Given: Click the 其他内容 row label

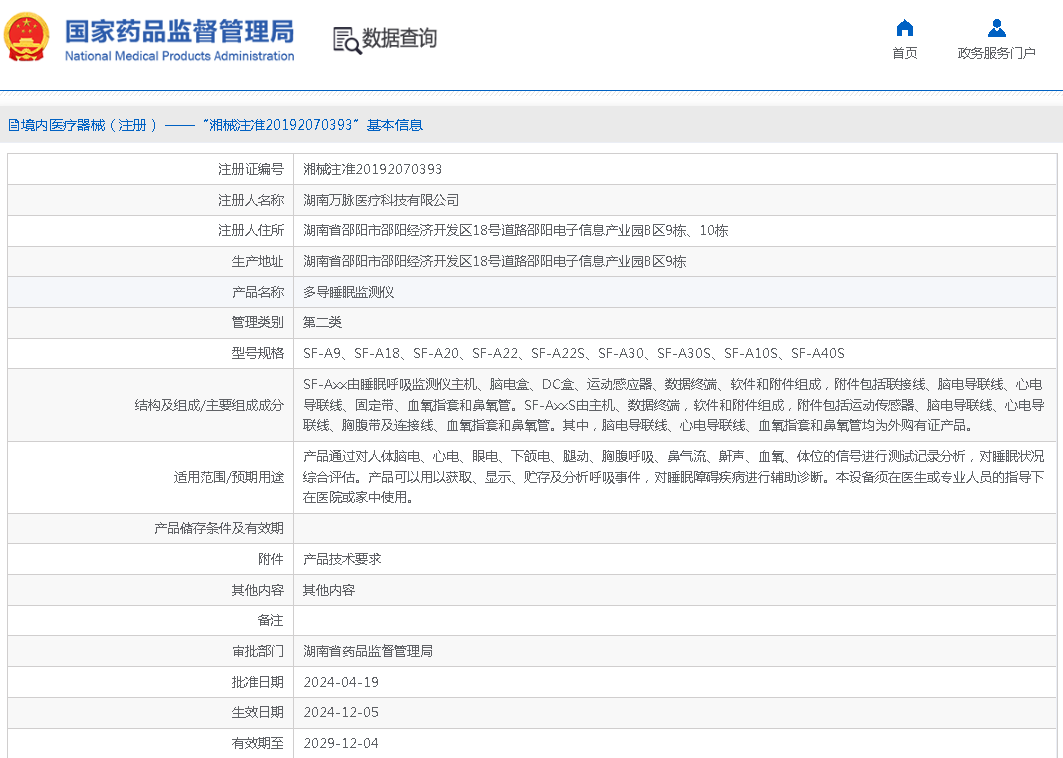Looking at the screenshot, I should pyautogui.click(x=258, y=590).
